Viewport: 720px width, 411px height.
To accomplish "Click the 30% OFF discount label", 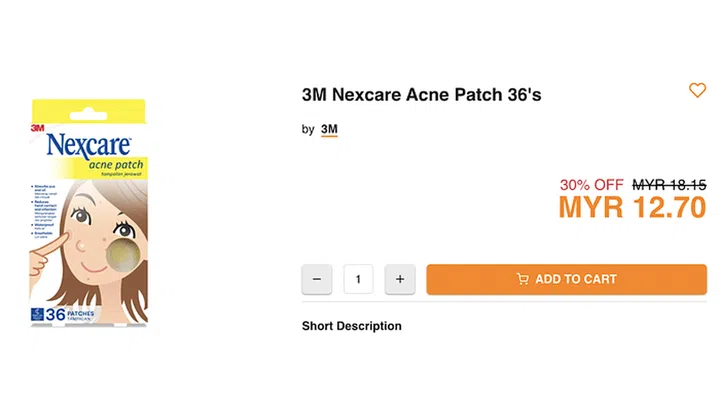I will tap(592, 185).
